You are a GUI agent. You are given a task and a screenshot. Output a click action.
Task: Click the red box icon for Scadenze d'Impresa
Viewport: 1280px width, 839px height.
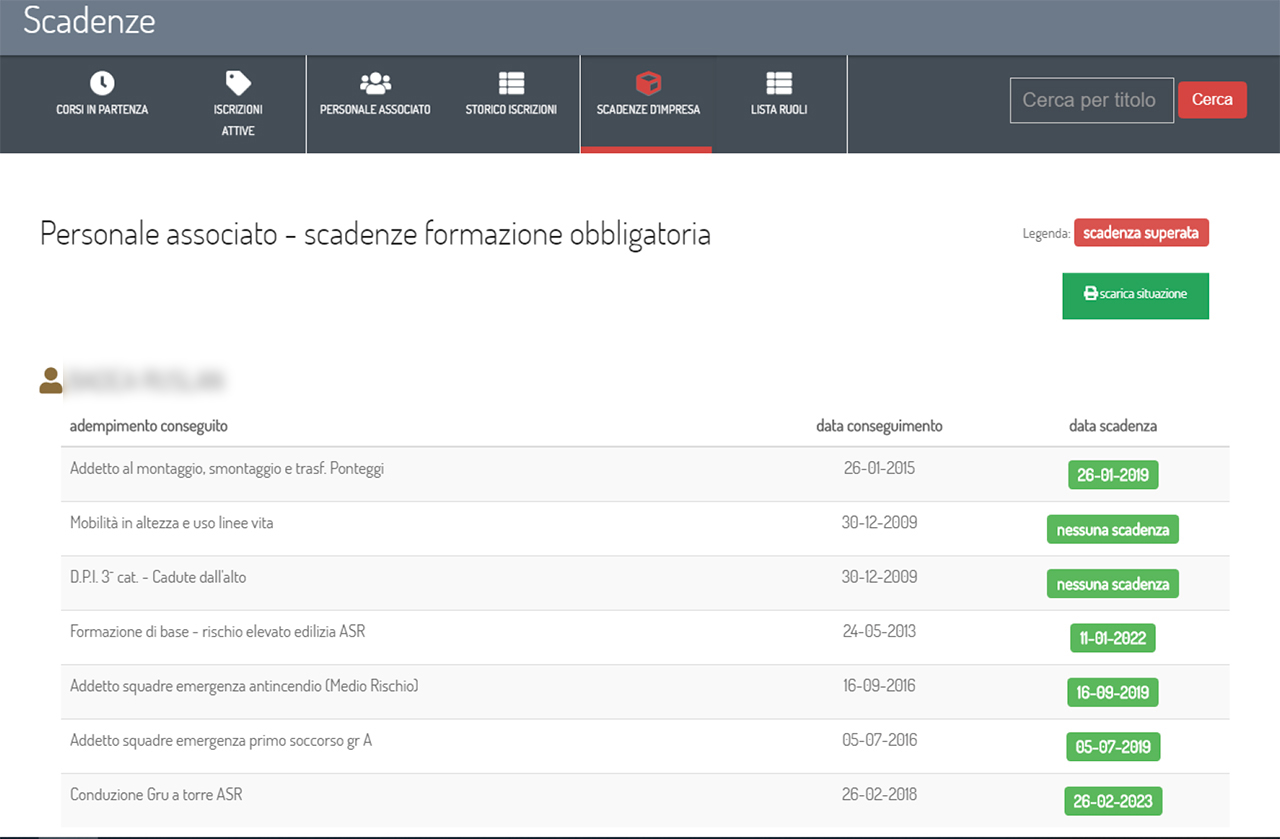648,83
